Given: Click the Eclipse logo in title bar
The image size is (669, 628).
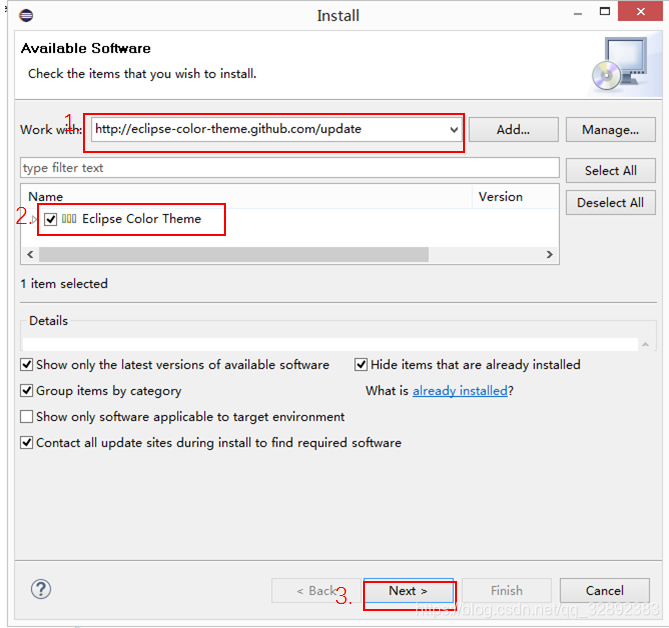Looking at the screenshot, I should click(x=26, y=16).
